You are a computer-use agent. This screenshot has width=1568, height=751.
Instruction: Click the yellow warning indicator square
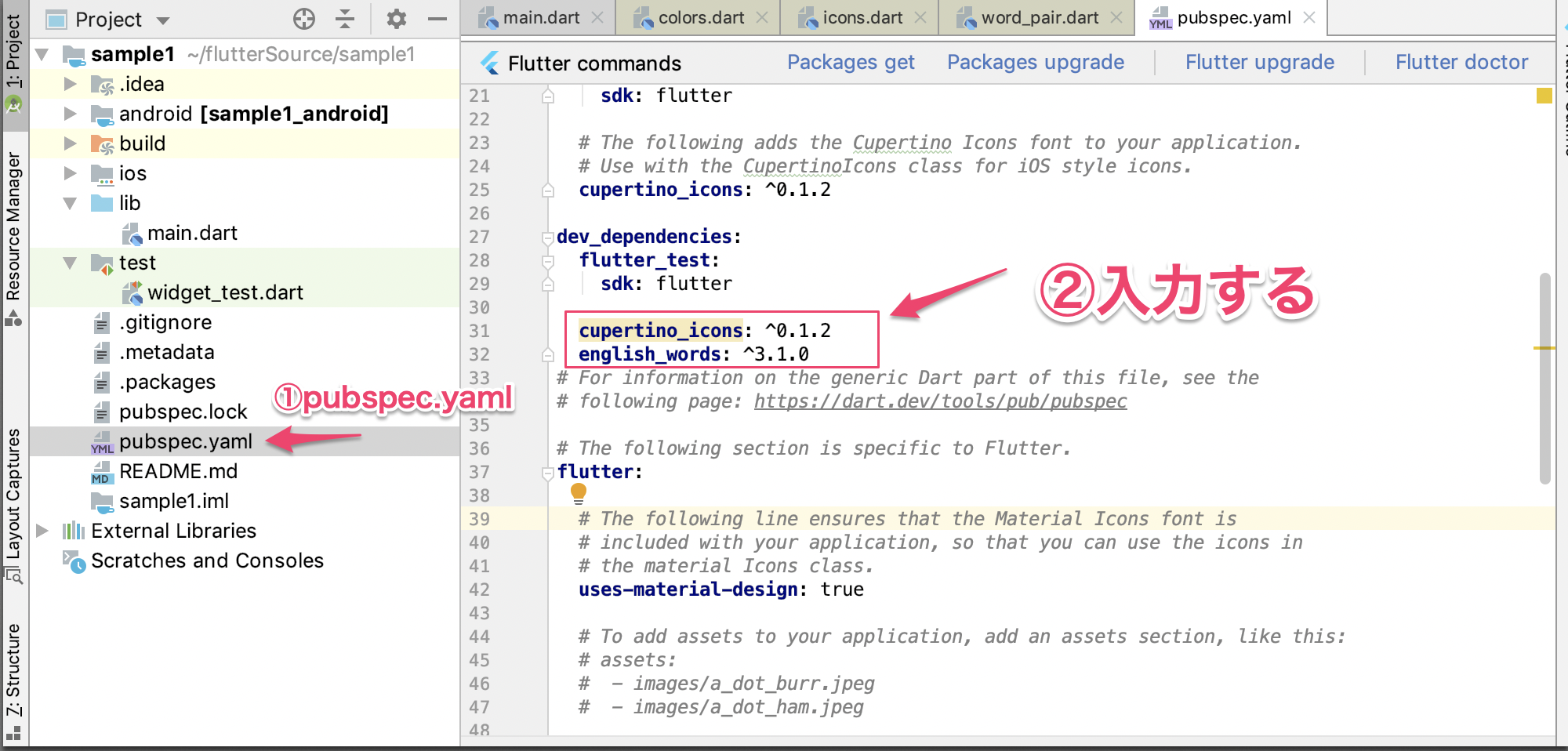click(1544, 96)
